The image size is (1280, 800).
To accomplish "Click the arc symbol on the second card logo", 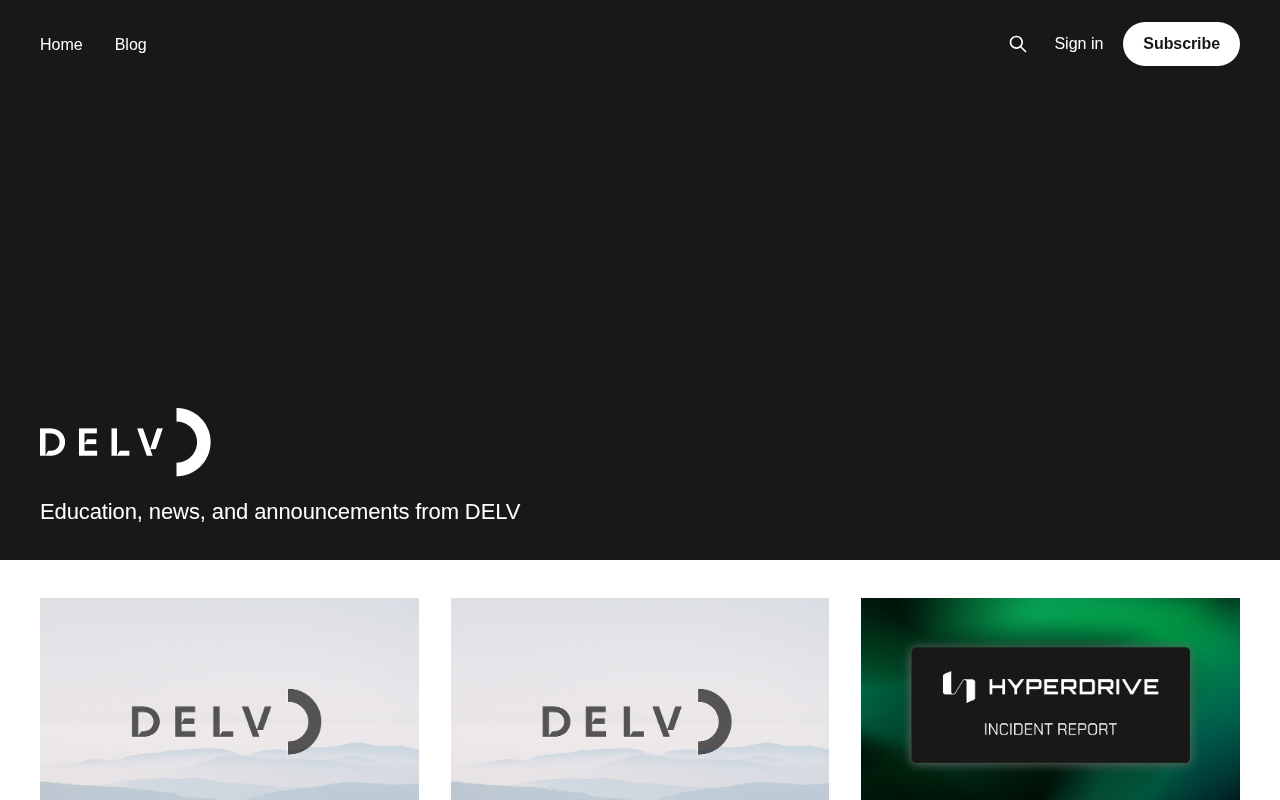I will tap(715, 721).
